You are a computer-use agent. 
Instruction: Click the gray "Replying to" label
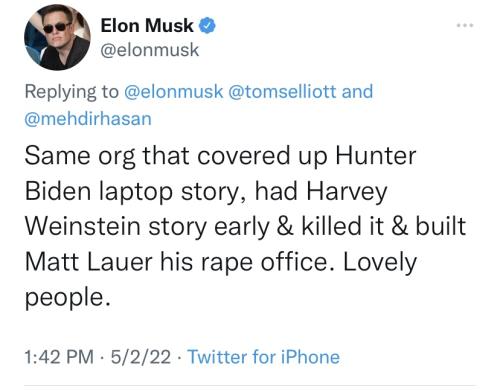(71, 92)
